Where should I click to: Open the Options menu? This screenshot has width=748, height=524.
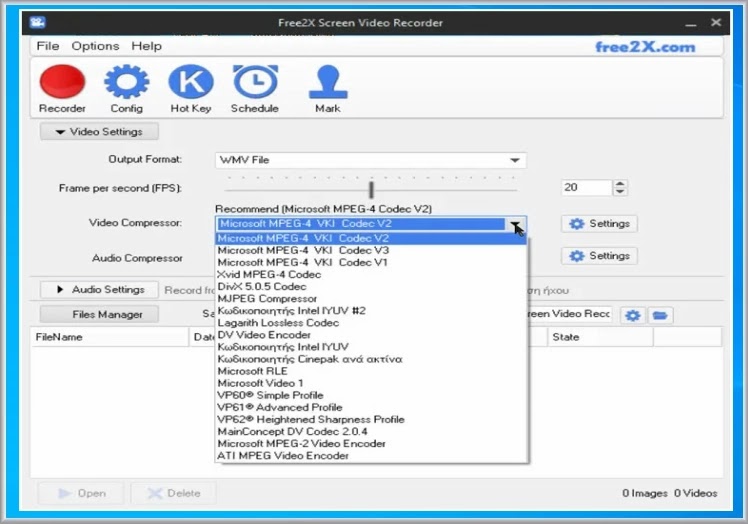point(95,46)
